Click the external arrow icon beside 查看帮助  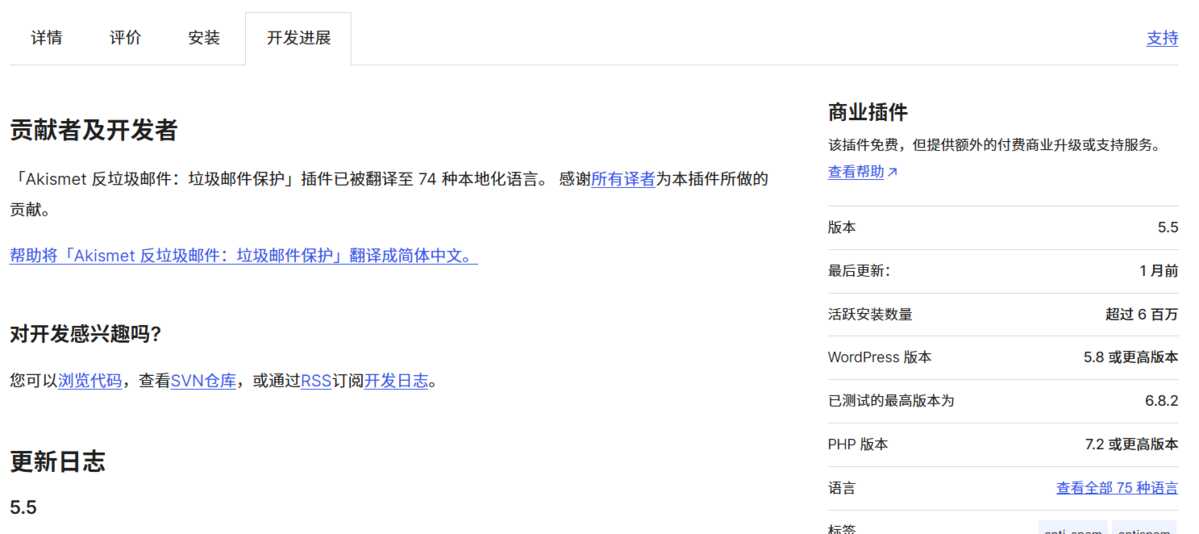[893, 172]
